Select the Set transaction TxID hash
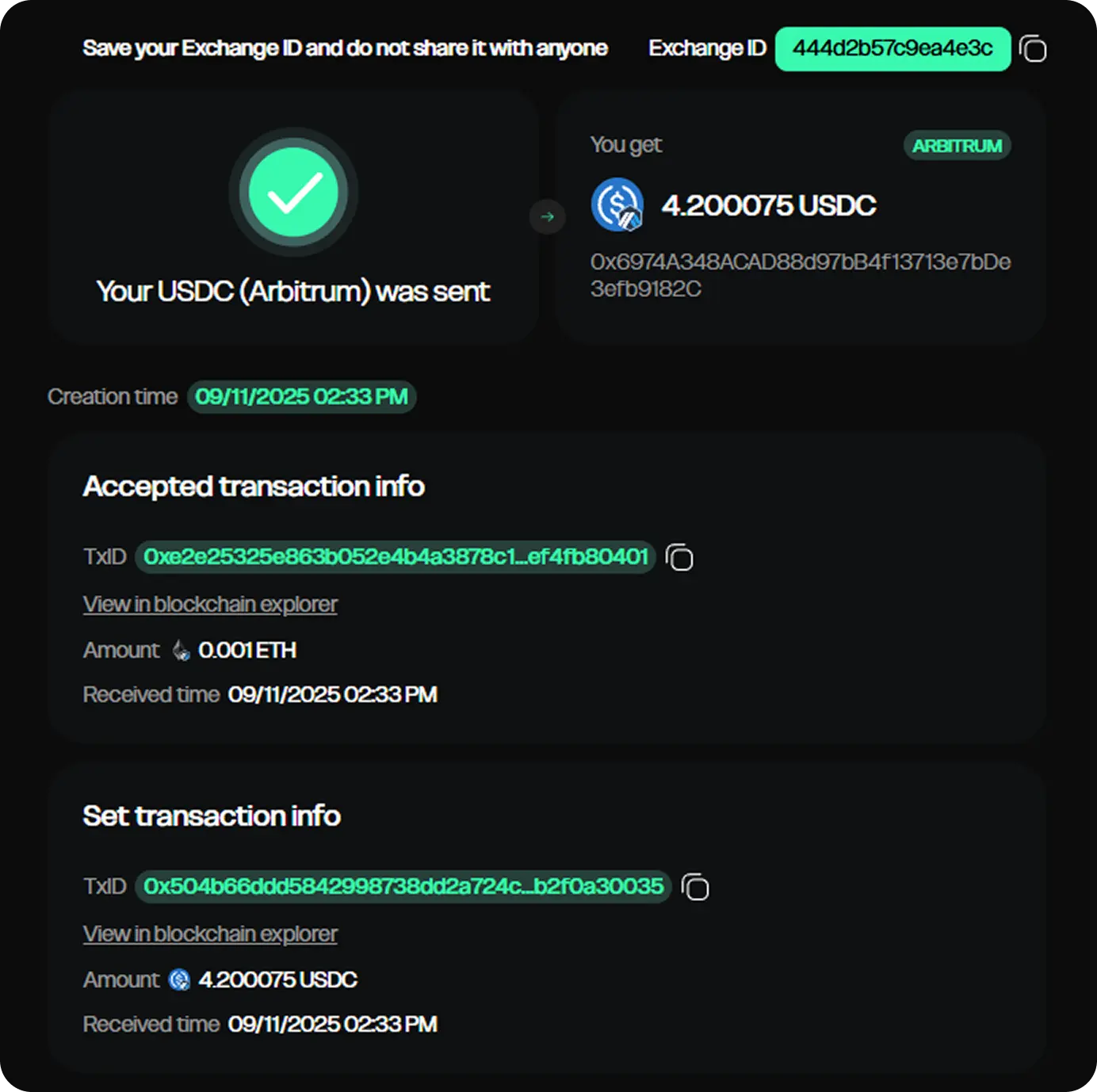This screenshot has height=1092, width=1097. (403, 887)
